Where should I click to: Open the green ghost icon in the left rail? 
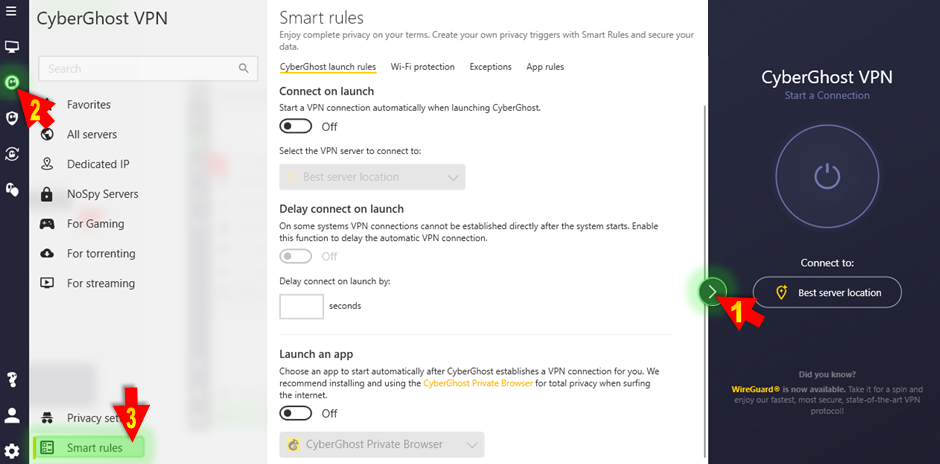(12, 82)
